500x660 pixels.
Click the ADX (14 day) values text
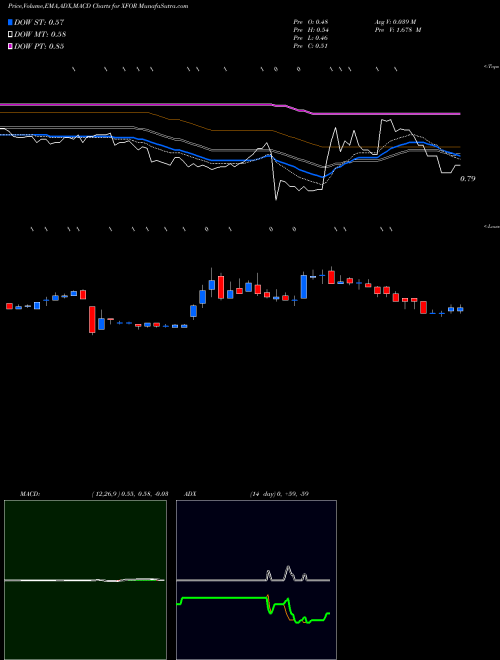[x=279, y=494]
